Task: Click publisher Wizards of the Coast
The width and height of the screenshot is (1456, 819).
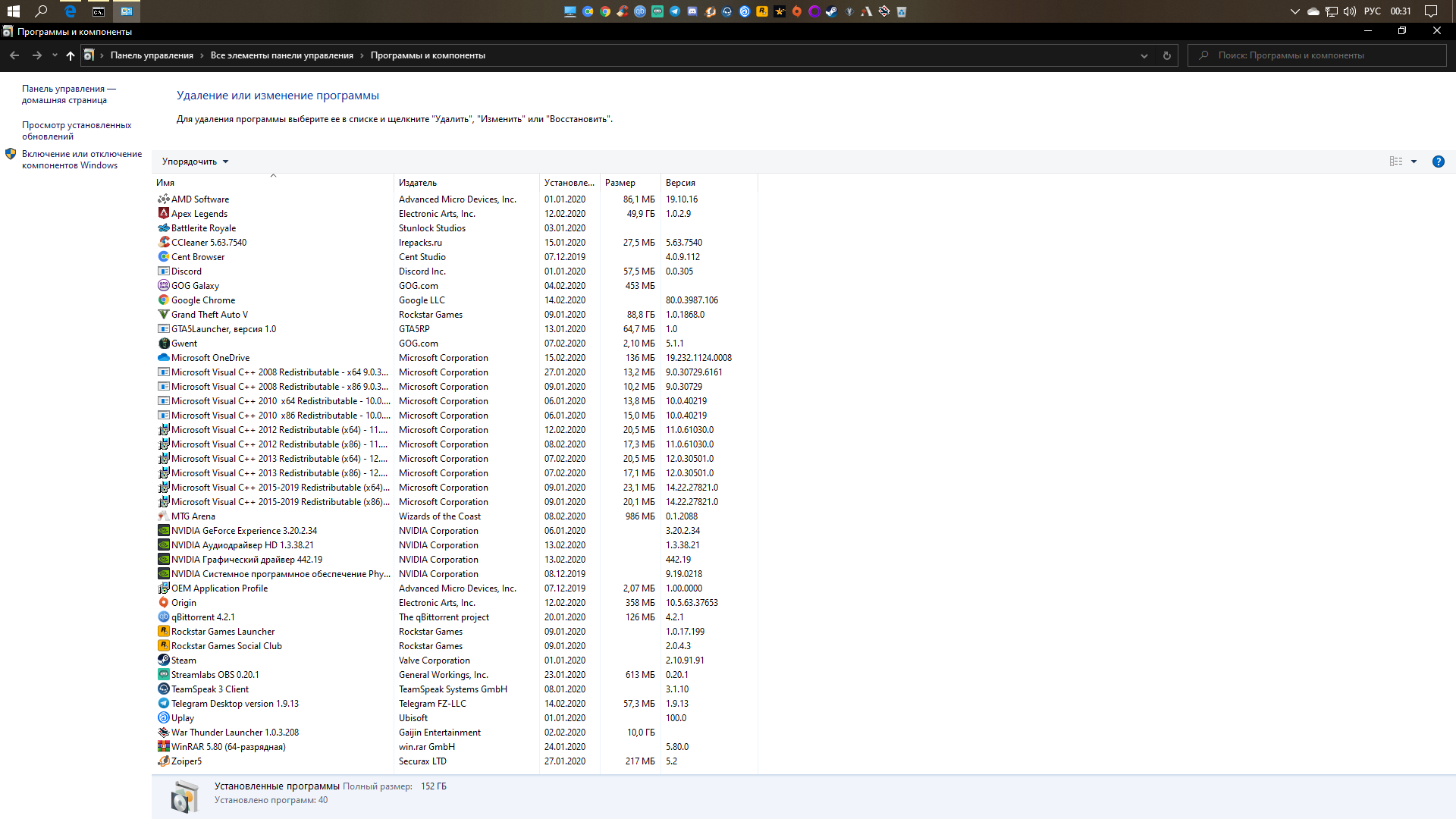Action: coord(440,516)
